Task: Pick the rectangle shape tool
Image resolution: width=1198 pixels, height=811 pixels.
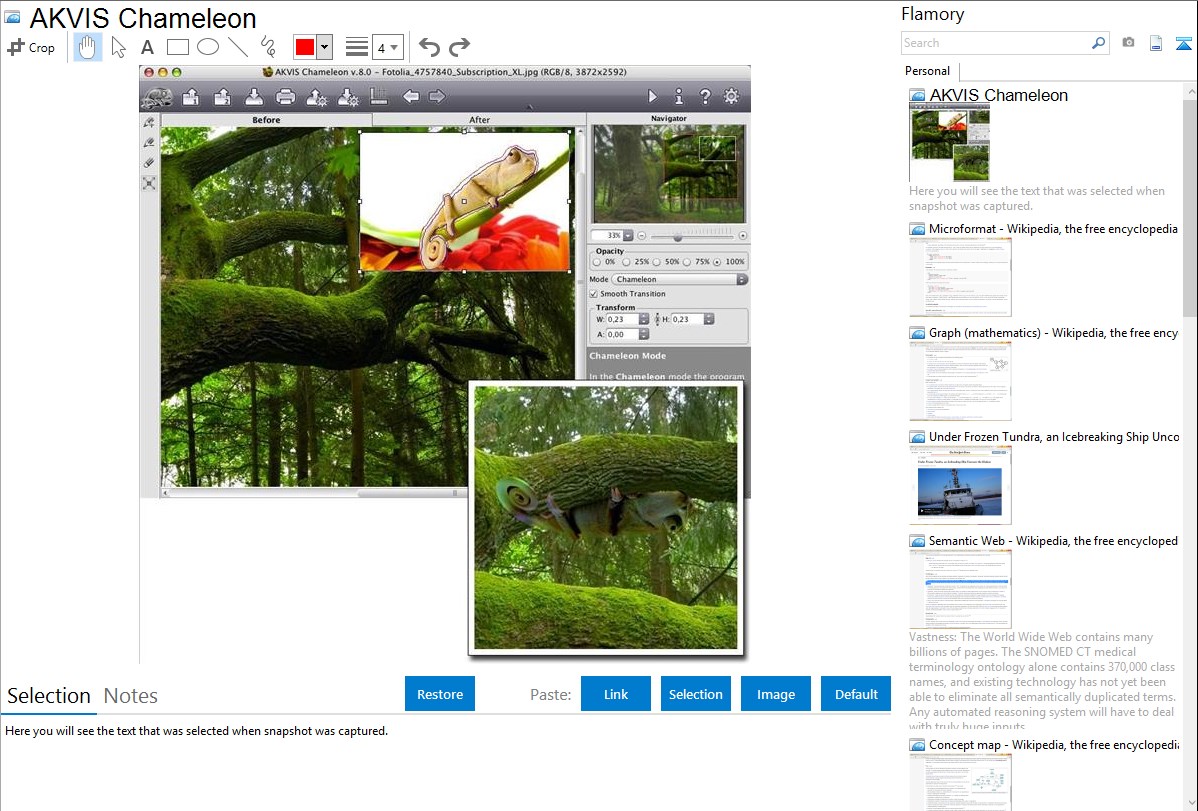Action: coord(177,47)
